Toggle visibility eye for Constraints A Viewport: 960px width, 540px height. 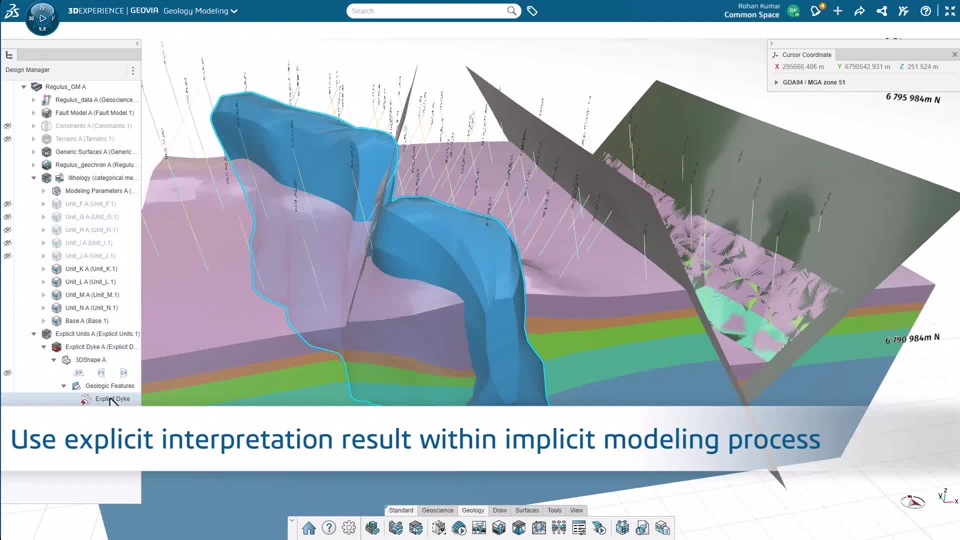tap(7, 126)
